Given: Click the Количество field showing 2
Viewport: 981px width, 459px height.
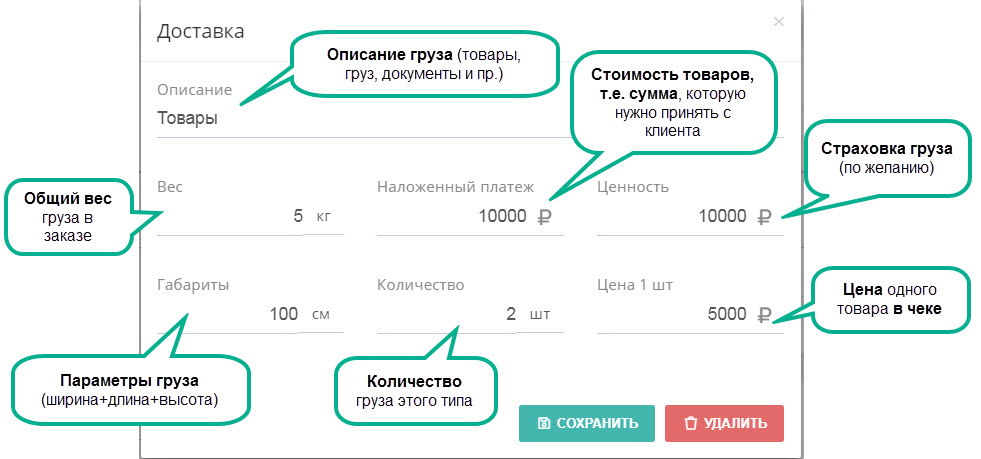Looking at the screenshot, I should coord(447,314).
